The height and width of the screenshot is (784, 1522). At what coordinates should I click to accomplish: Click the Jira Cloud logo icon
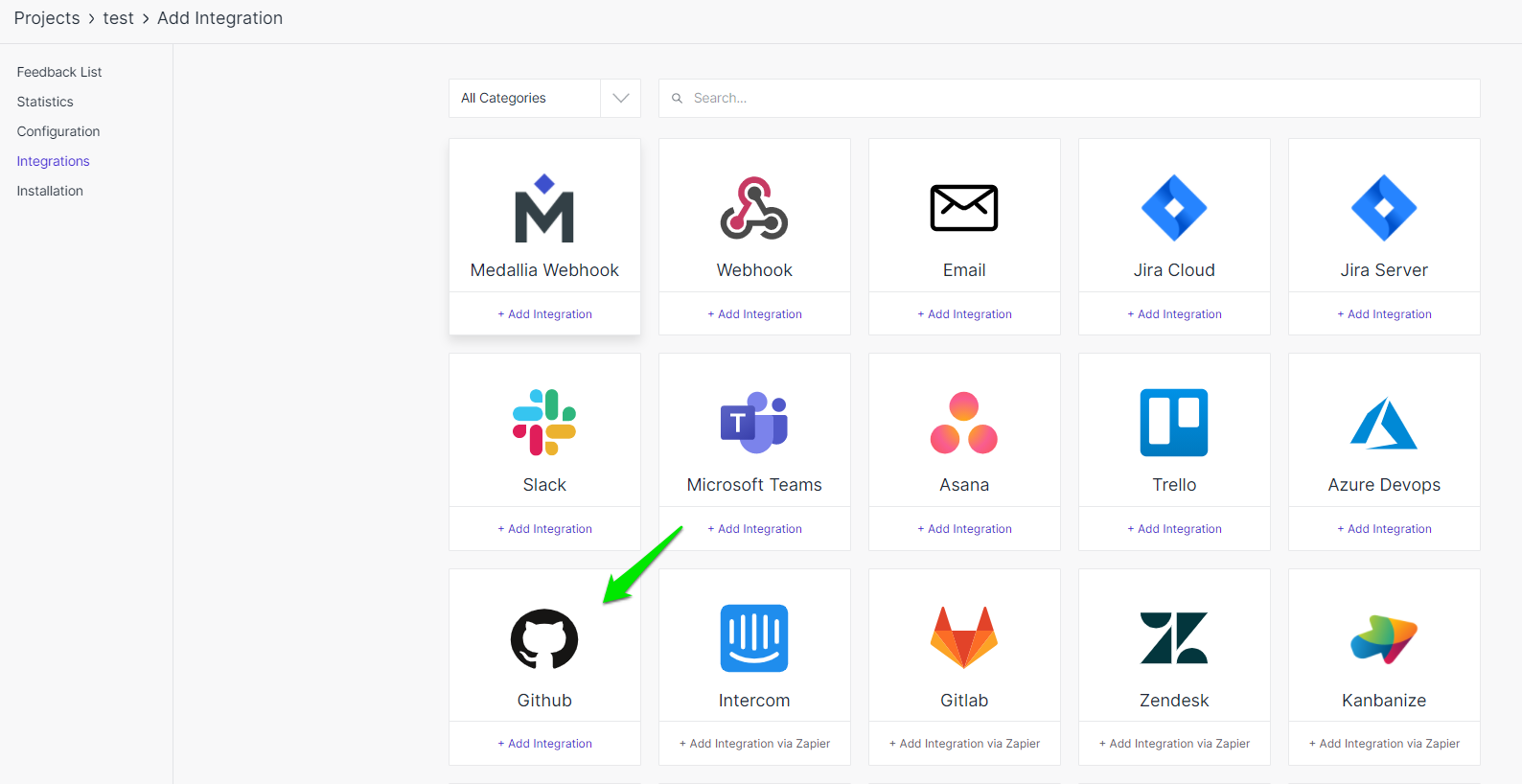(1174, 208)
